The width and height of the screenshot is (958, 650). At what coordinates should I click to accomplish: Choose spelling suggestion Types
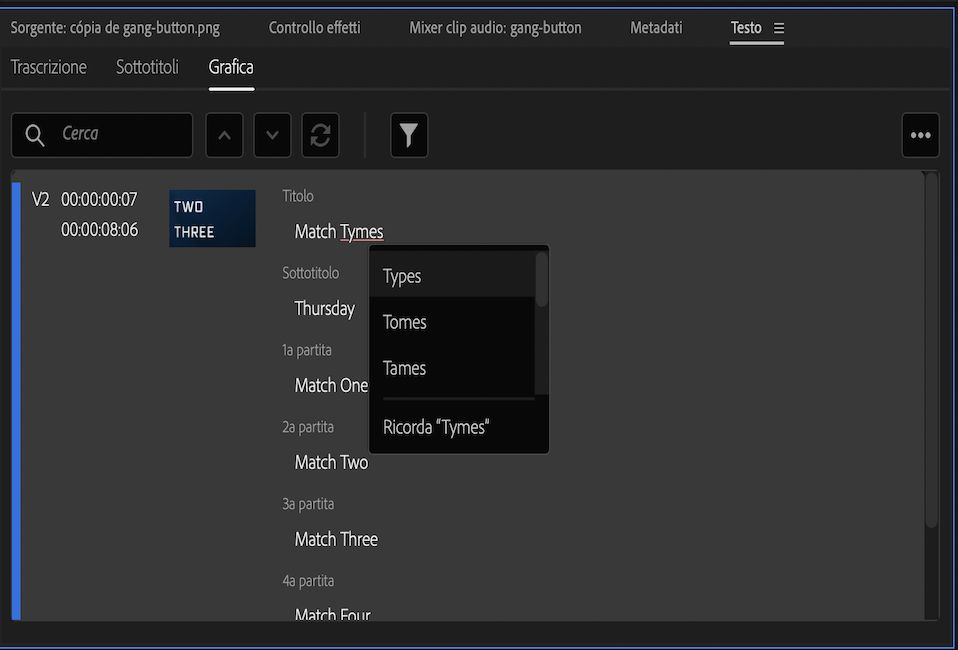(x=452, y=276)
